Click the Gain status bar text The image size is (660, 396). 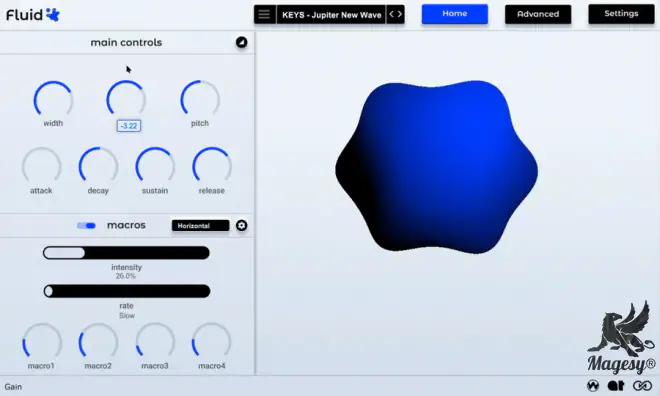tap(13, 387)
